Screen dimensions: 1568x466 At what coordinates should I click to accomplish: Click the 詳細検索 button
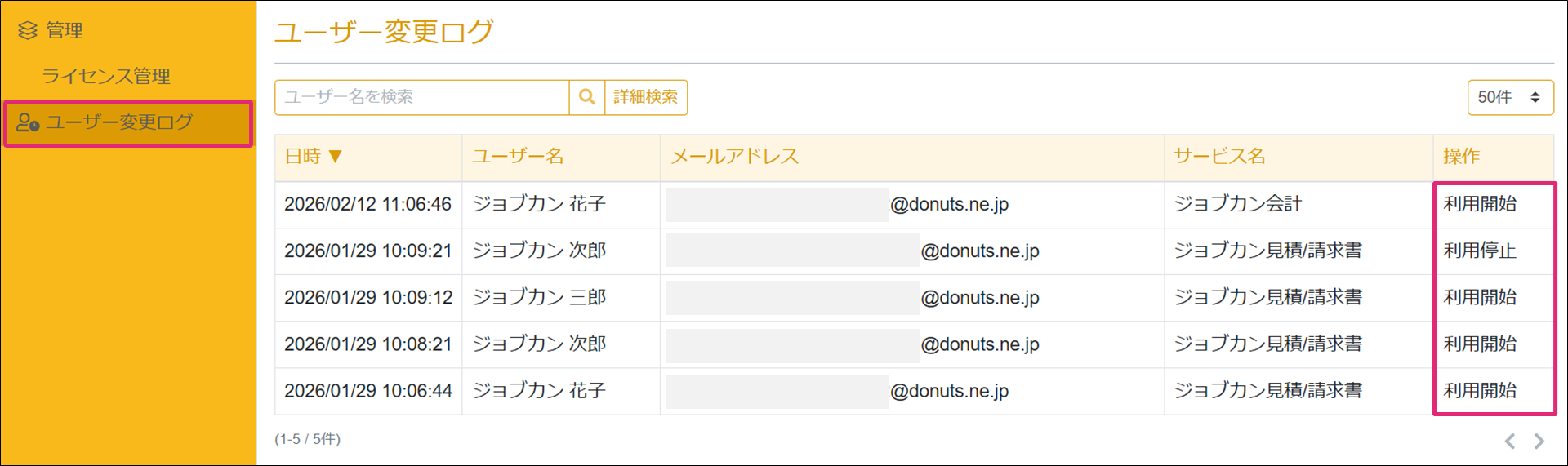coord(645,97)
